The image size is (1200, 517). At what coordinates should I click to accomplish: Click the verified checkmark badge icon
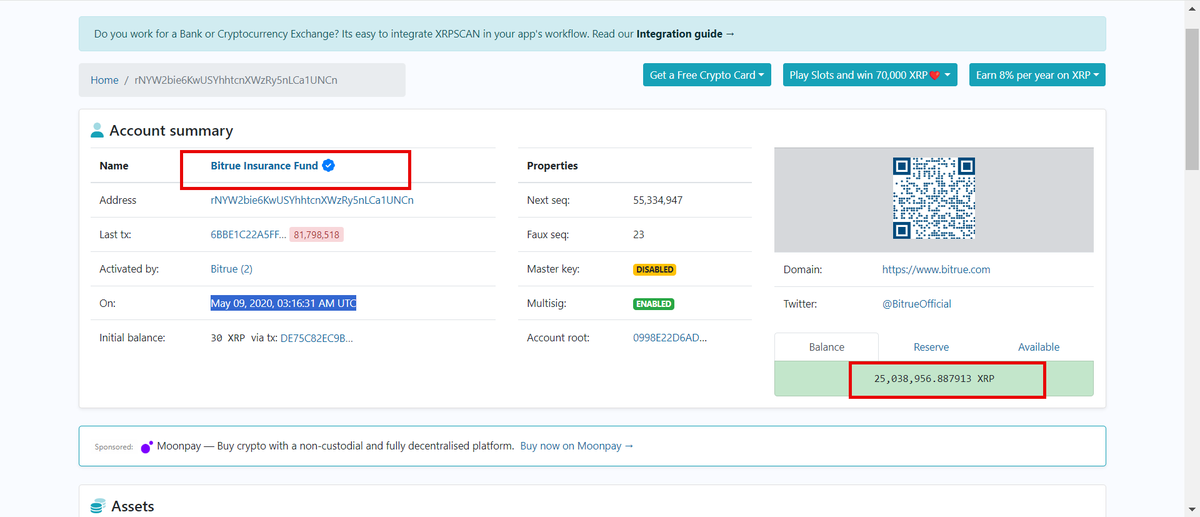pos(328,166)
